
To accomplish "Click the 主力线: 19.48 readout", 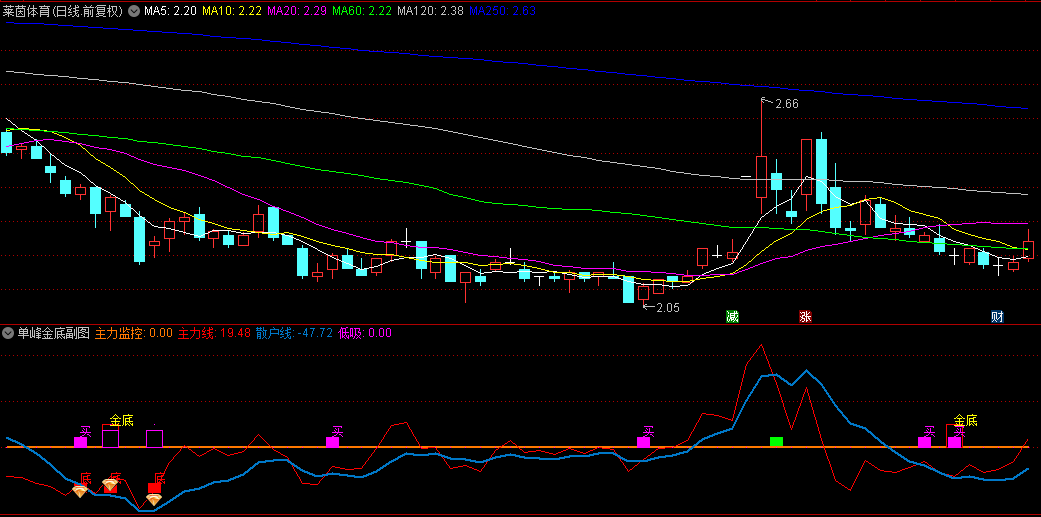I will (215, 333).
